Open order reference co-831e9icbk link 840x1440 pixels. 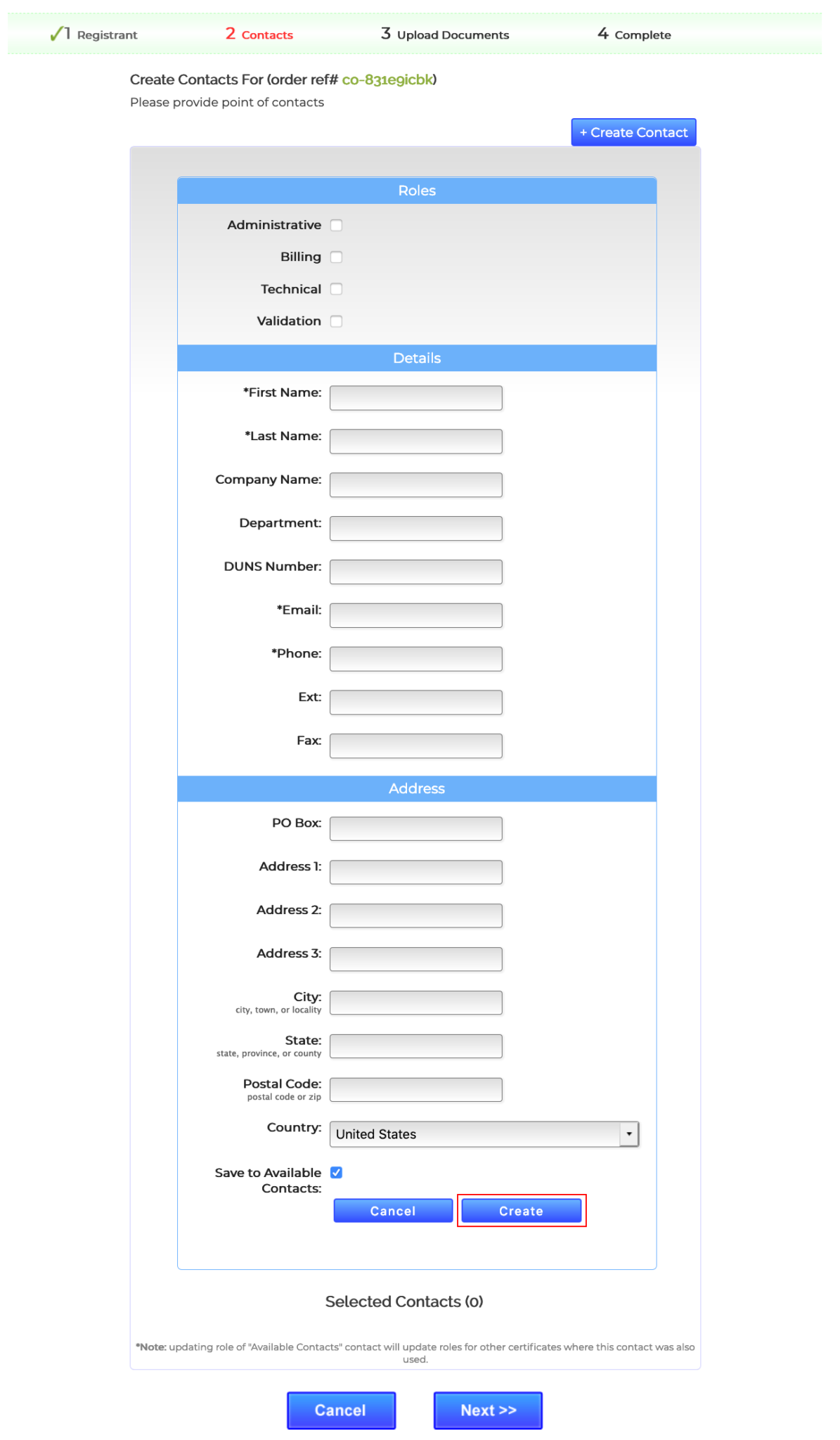pos(387,79)
